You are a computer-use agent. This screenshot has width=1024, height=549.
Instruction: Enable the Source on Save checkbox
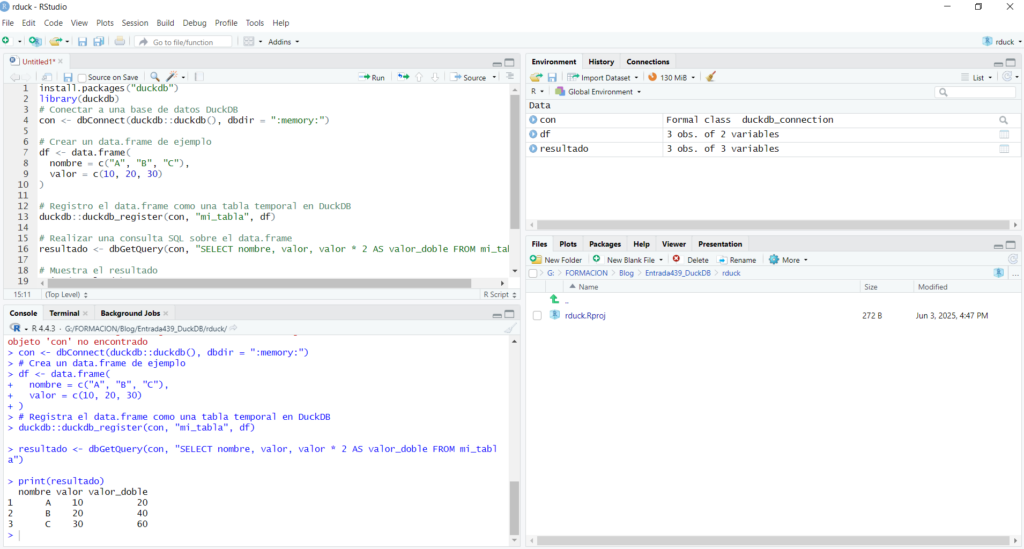[82, 77]
